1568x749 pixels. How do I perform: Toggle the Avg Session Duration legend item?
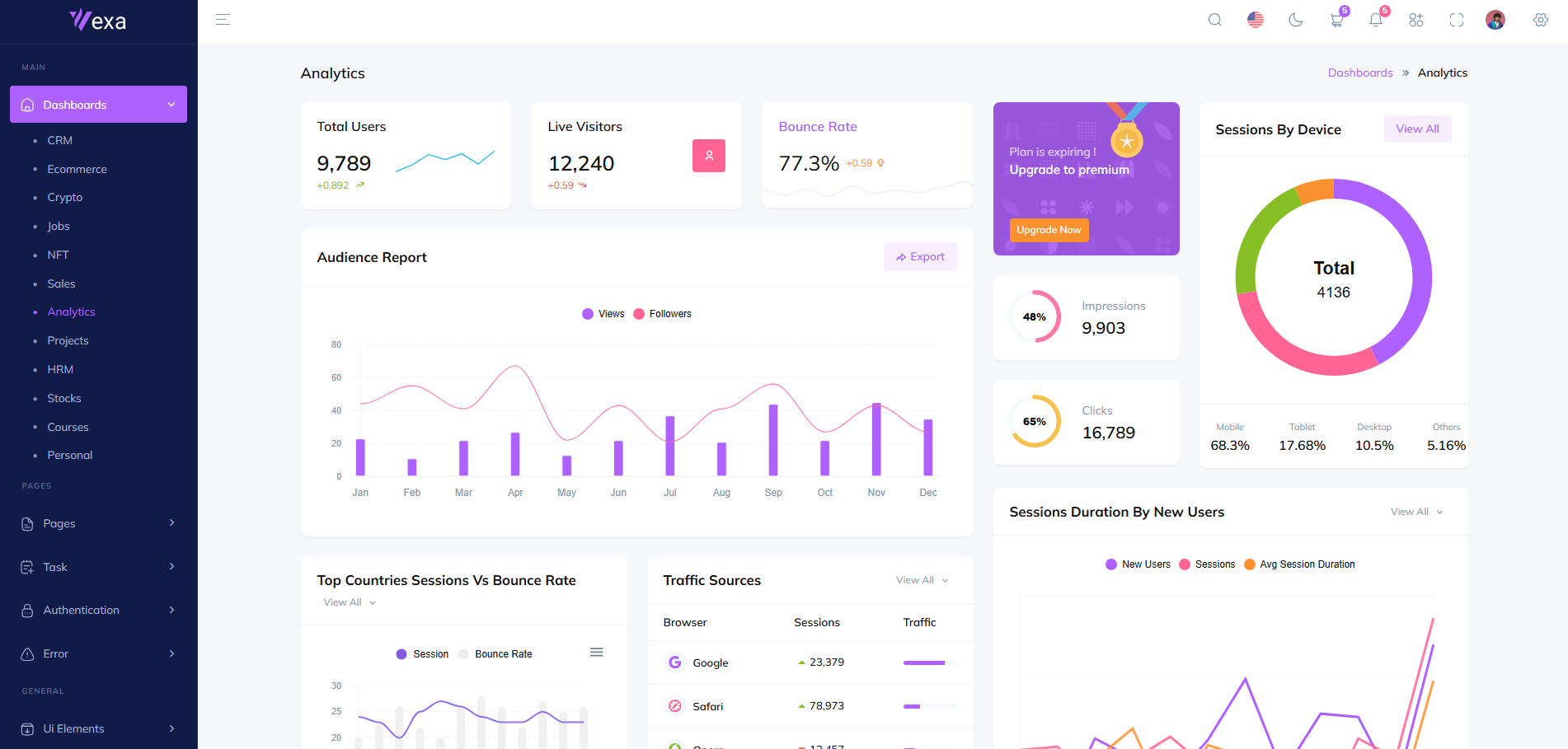point(1299,564)
